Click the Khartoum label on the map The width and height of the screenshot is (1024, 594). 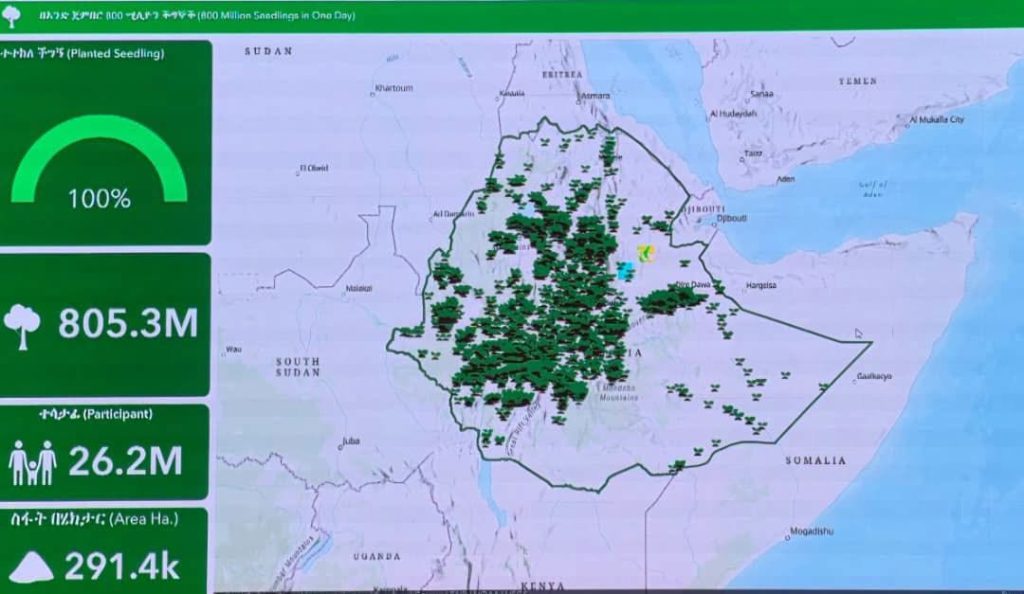click(x=394, y=88)
